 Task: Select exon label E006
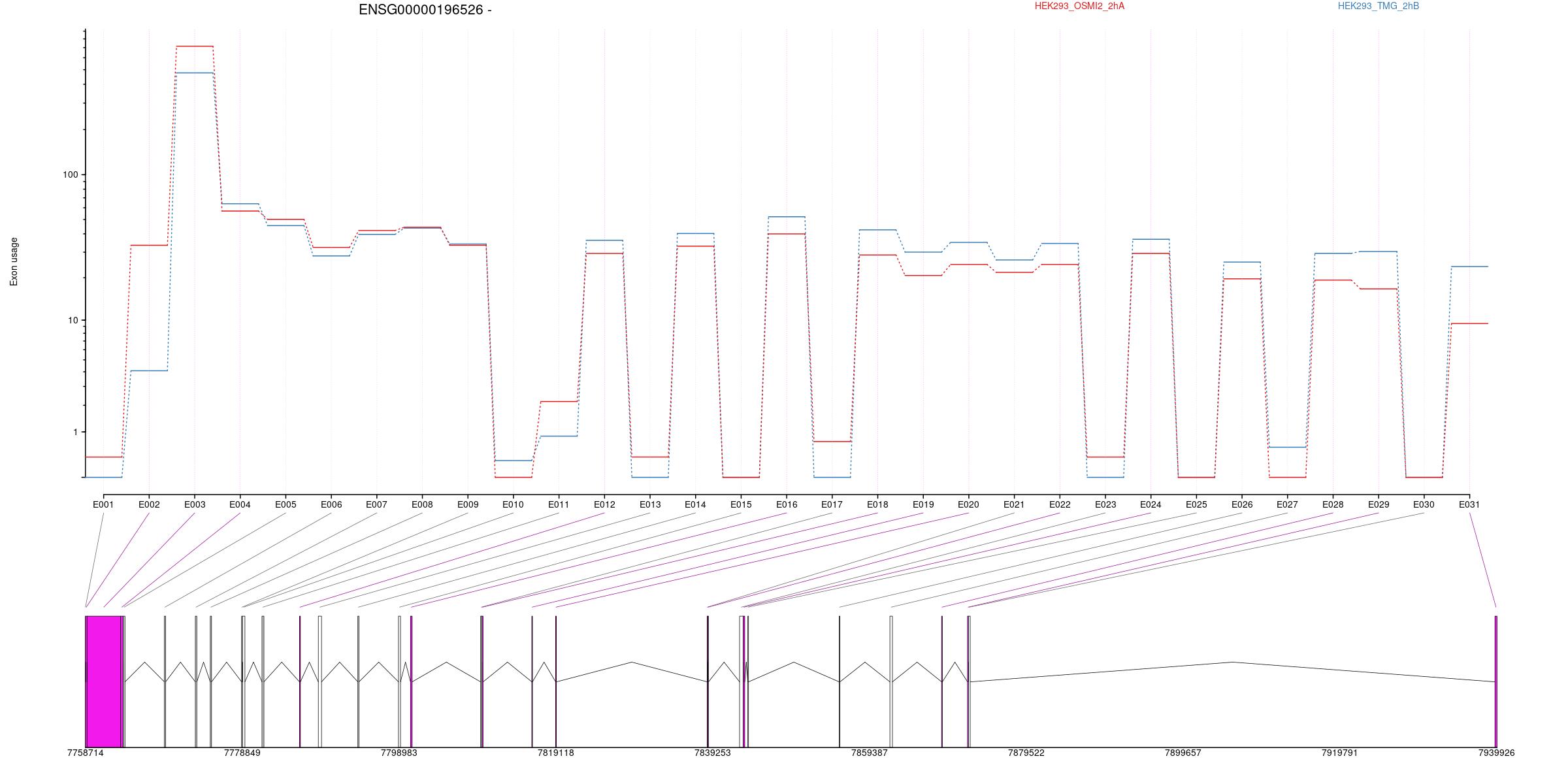331,504
